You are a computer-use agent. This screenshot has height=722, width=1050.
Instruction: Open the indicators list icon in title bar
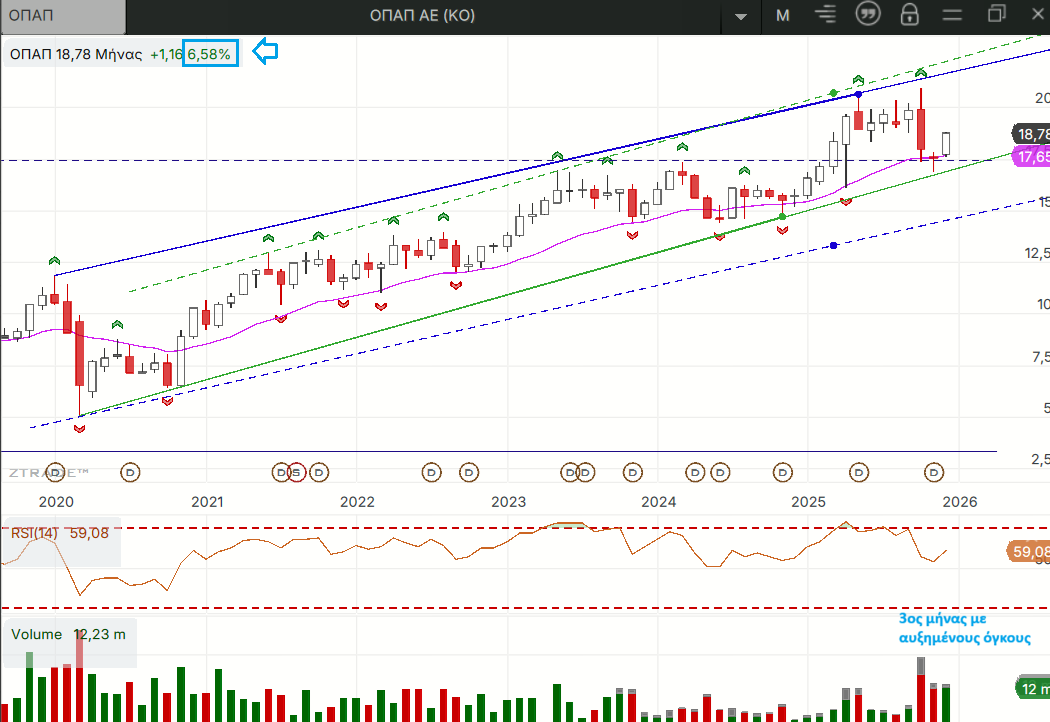click(825, 15)
